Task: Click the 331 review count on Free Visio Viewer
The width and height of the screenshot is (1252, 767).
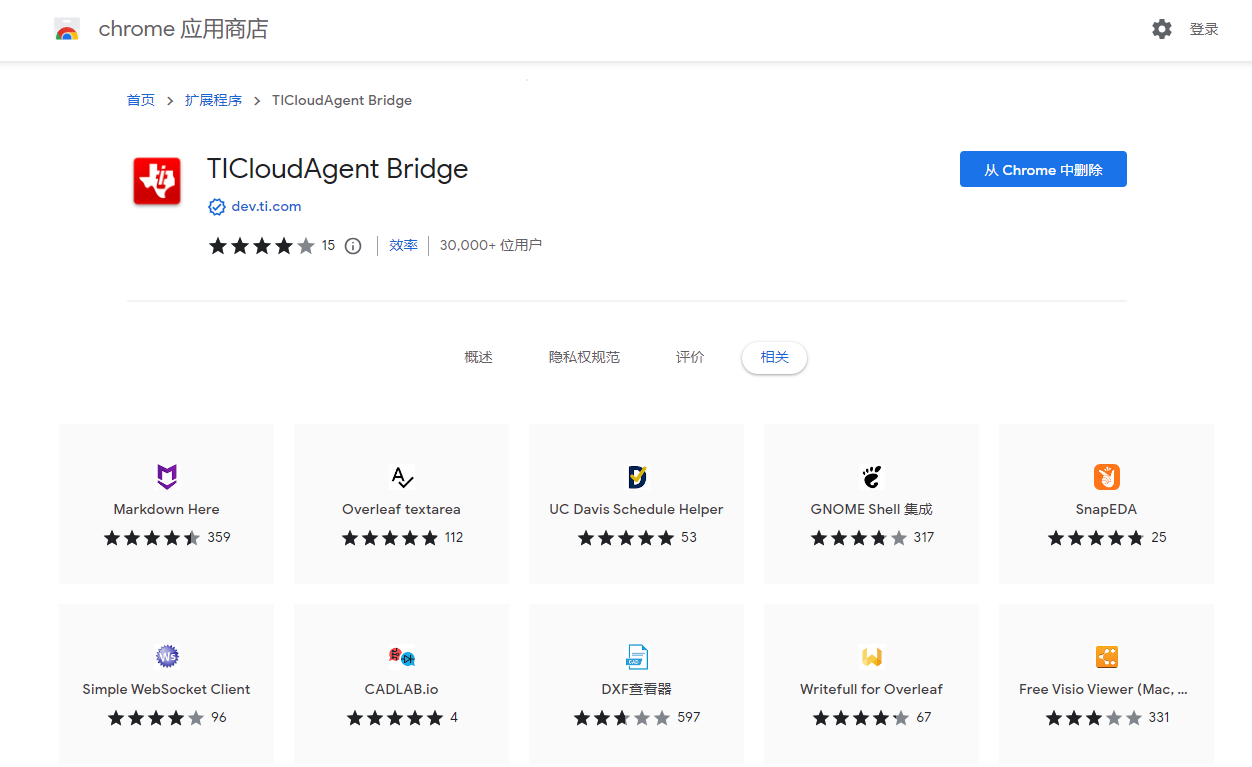Action: click(x=1159, y=718)
